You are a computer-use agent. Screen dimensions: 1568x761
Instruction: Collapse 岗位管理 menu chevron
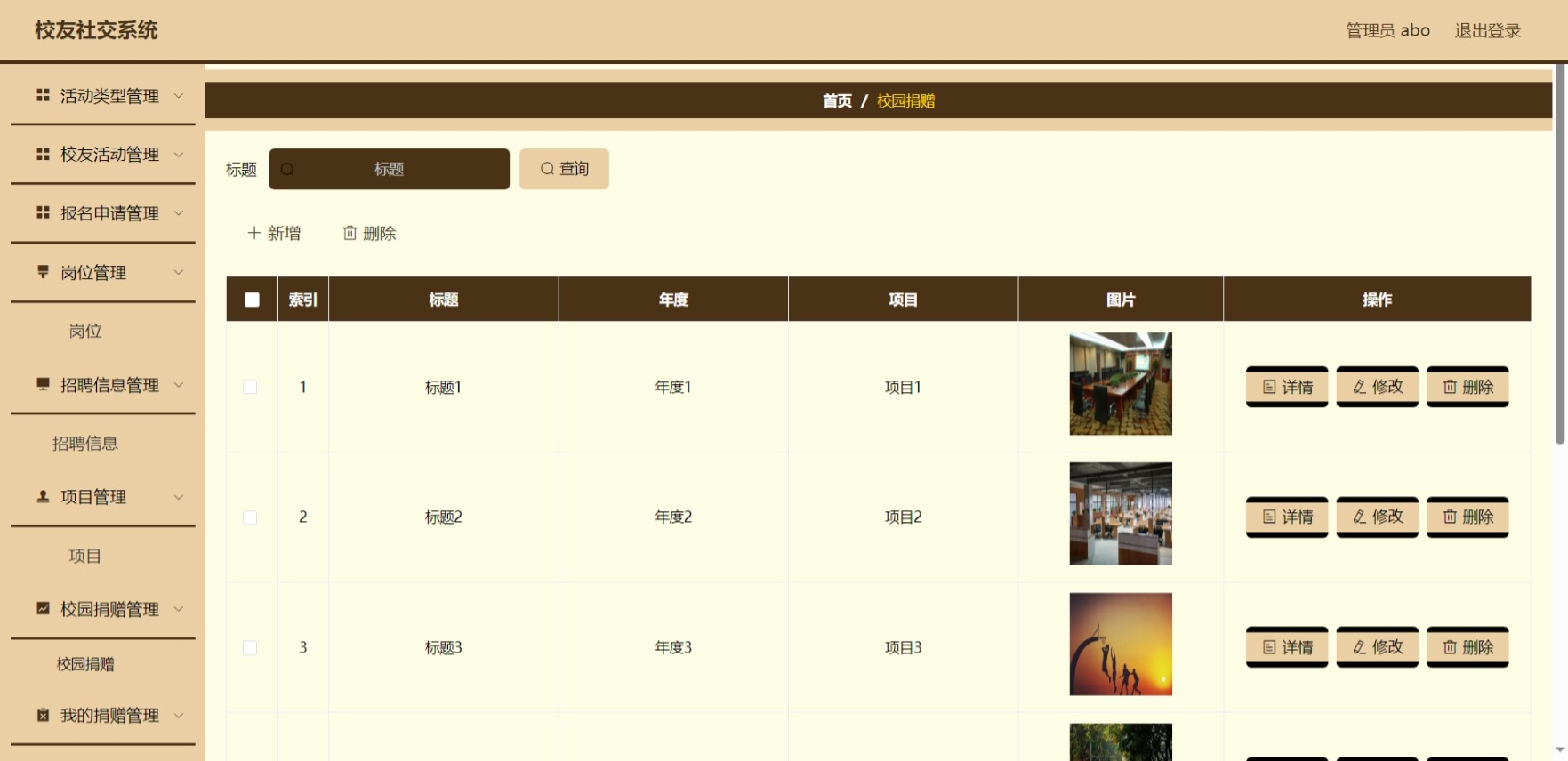click(x=179, y=272)
